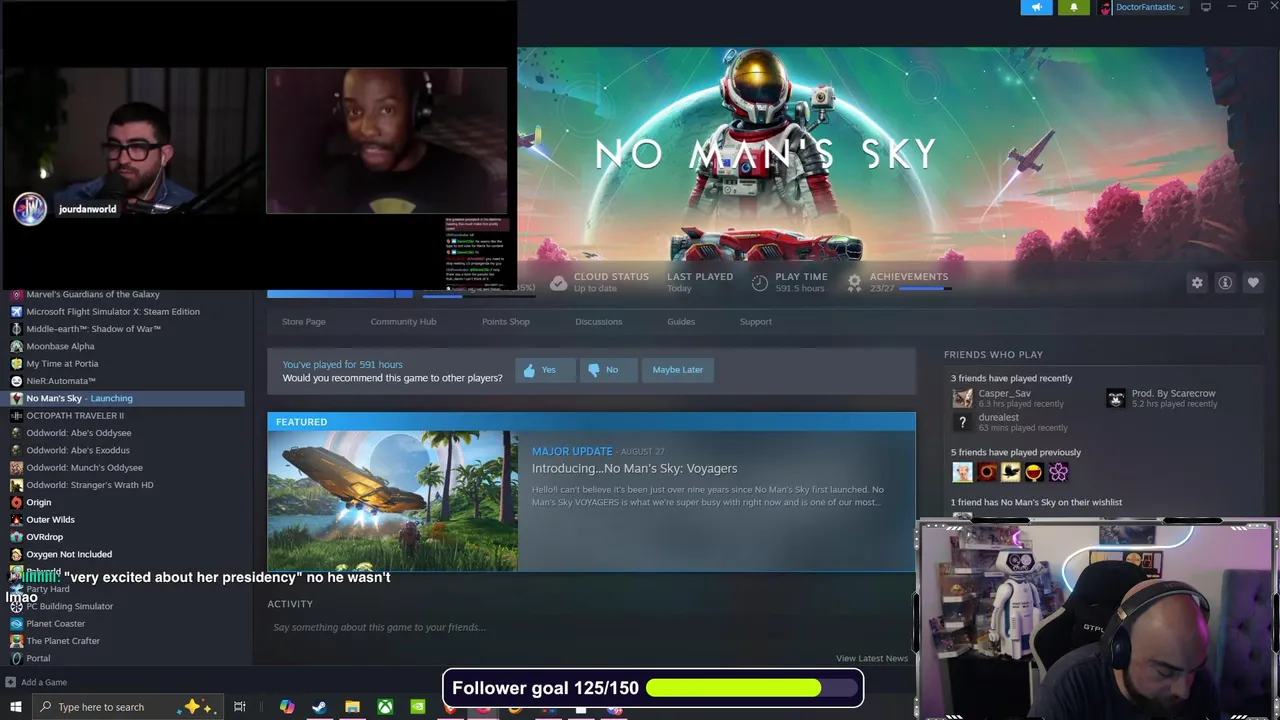This screenshot has width=1280, height=720.
Task: Select Oddworld: Munch's Oddysee in library
Action: point(84,467)
